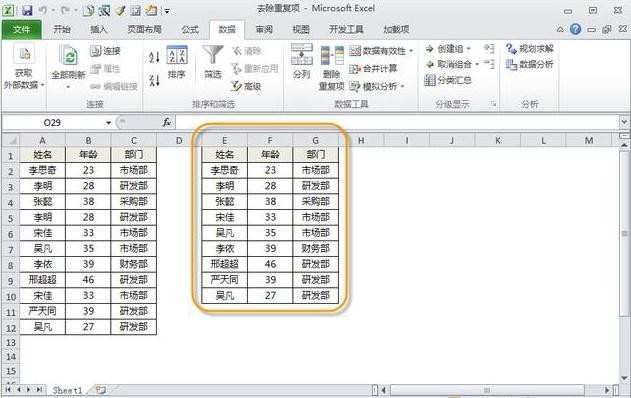Click 合并计算 (Consolidate) button
This screenshot has width=631, height=398.
373,68
